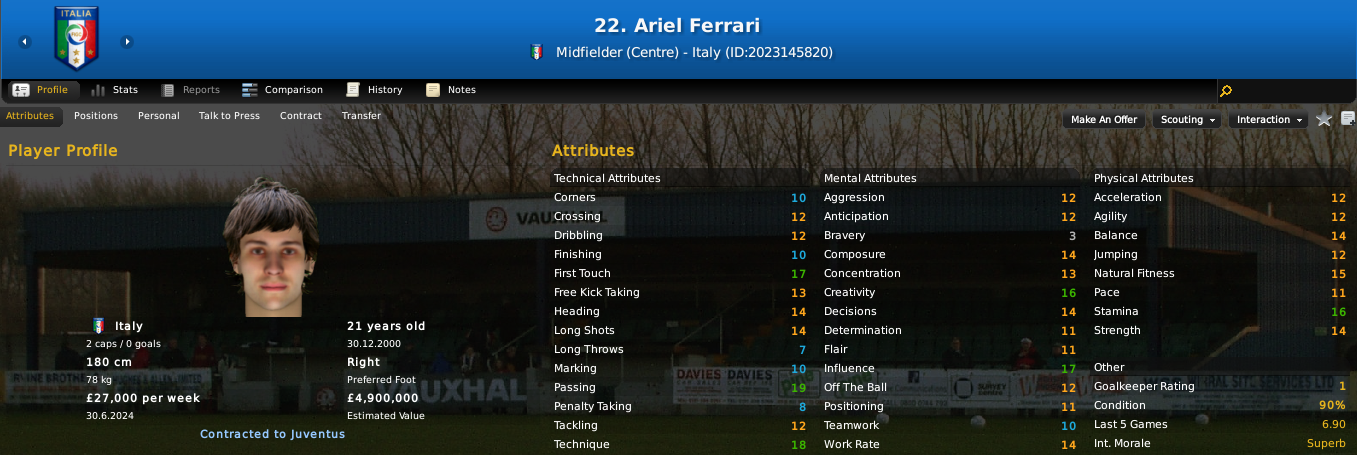1357x455 pixels.
Task: Switch to the Transfer tab
Action: [361, 116]
